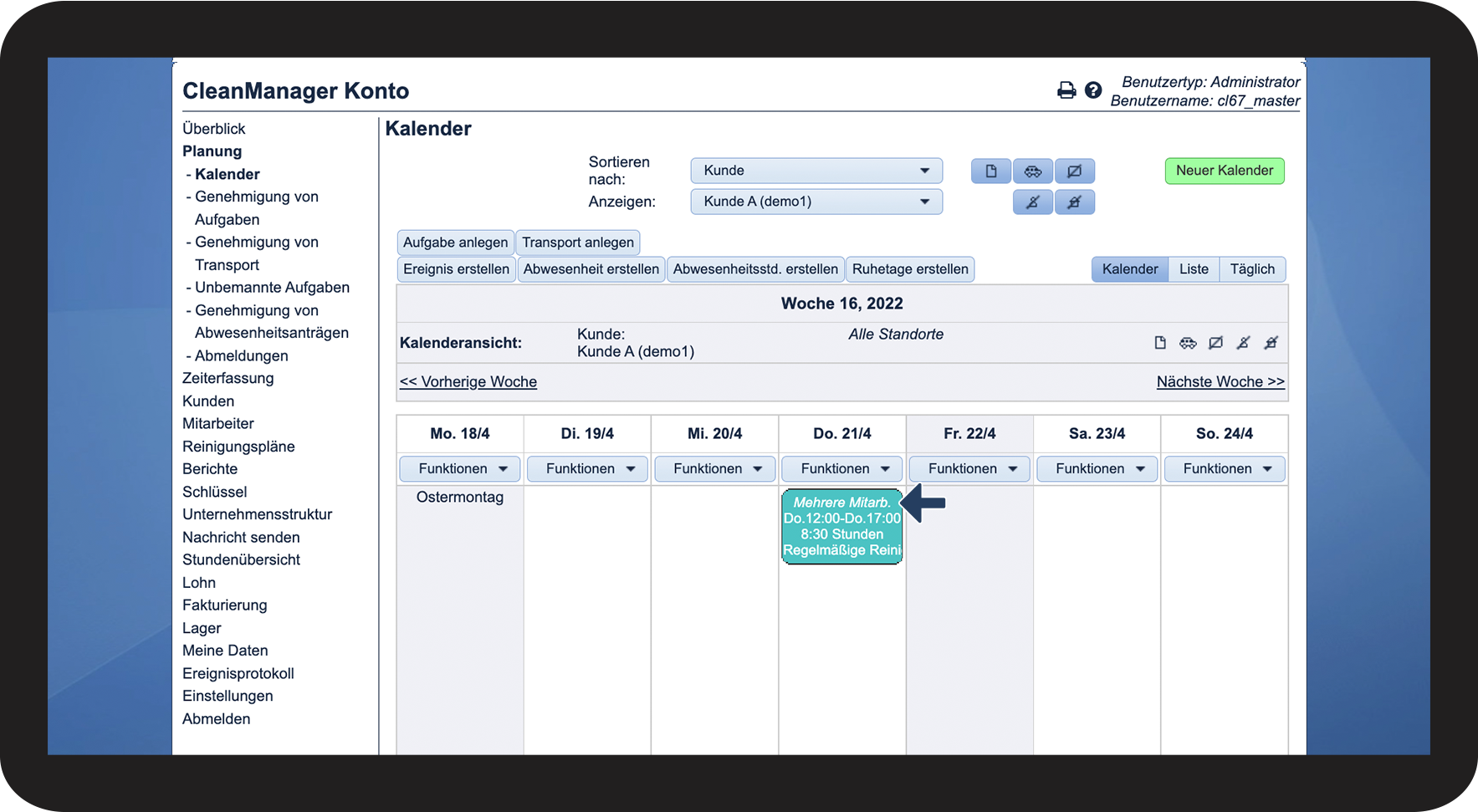Open Ereignisprotokoll in the sidebar
This screenshot has height=812, width=1478.
238,674
